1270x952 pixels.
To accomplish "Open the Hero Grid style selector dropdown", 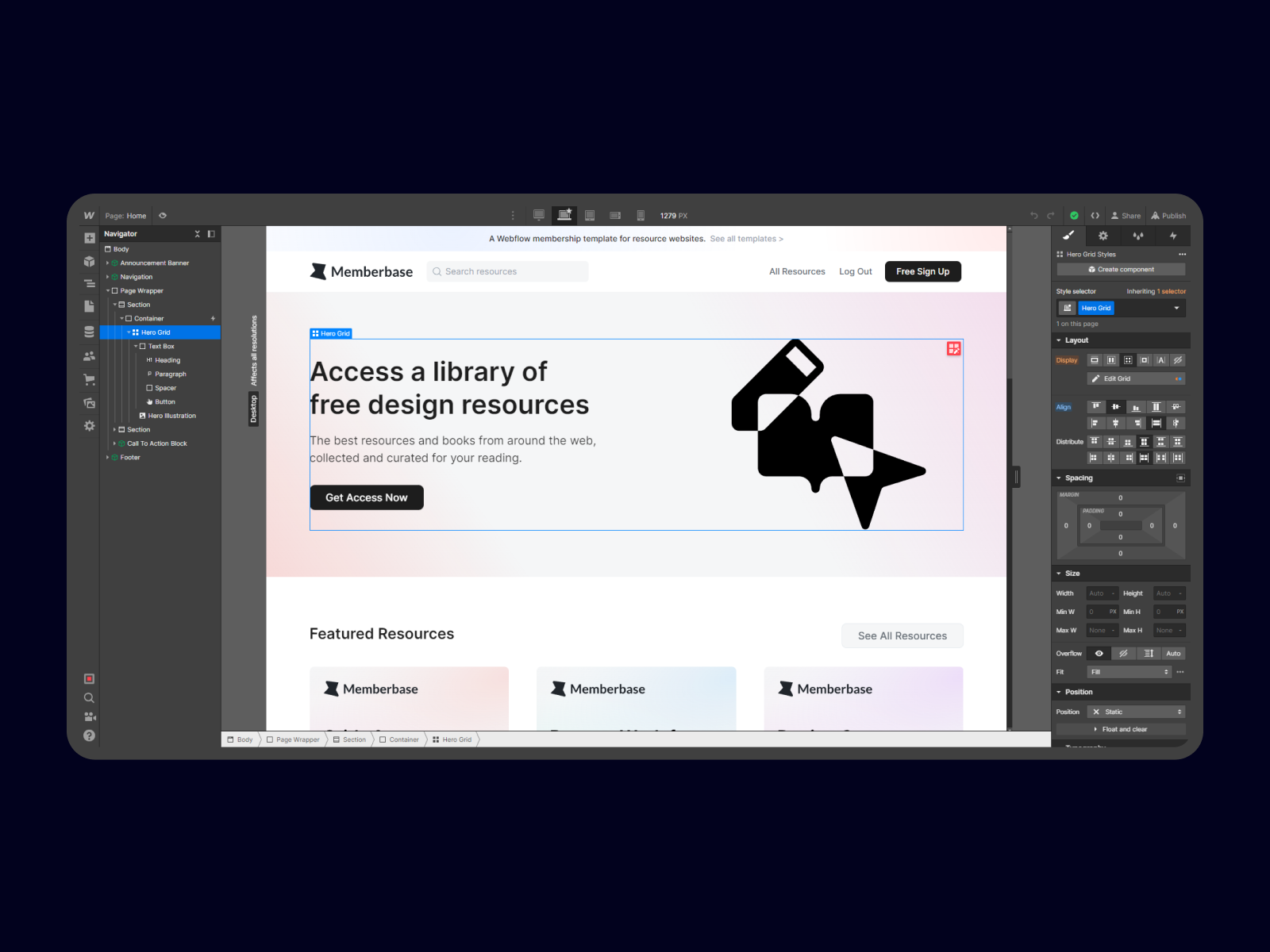I will pos(1176,308).
